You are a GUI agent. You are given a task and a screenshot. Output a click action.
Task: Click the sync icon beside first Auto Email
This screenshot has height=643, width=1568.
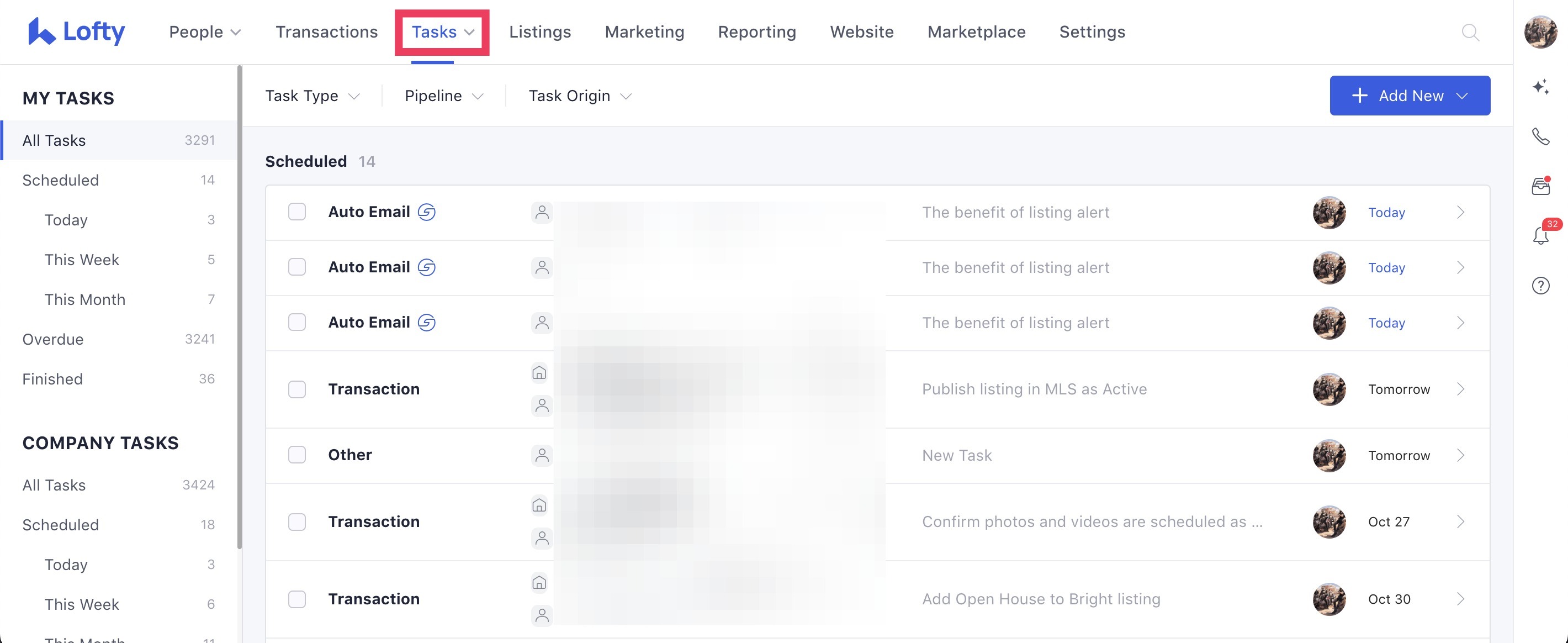pos(427,212)
